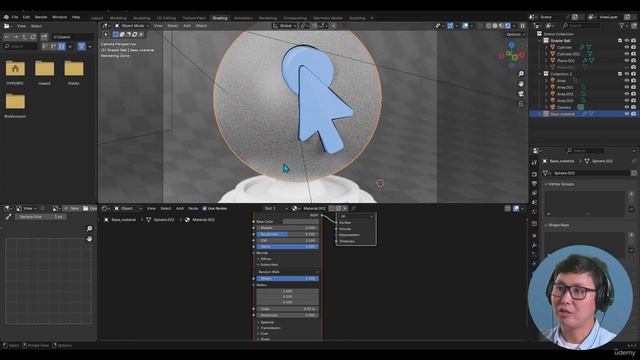Switch to the Layout workspace tab
This screenshot has height=360, width=640.
[97, 18]
